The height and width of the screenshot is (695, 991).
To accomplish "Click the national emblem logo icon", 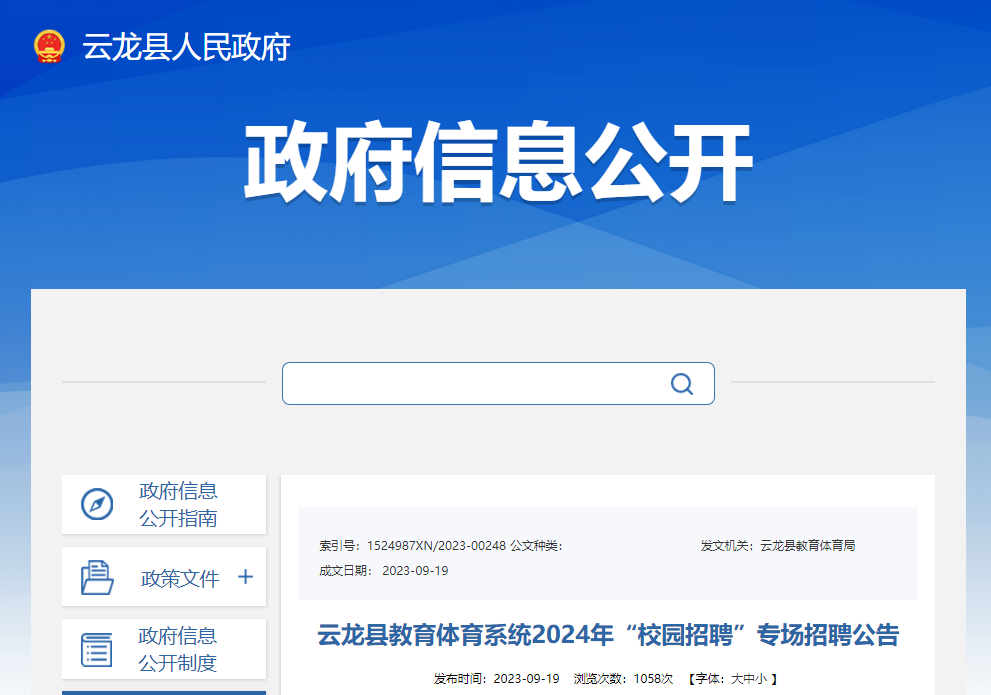I will pos(49,47).
